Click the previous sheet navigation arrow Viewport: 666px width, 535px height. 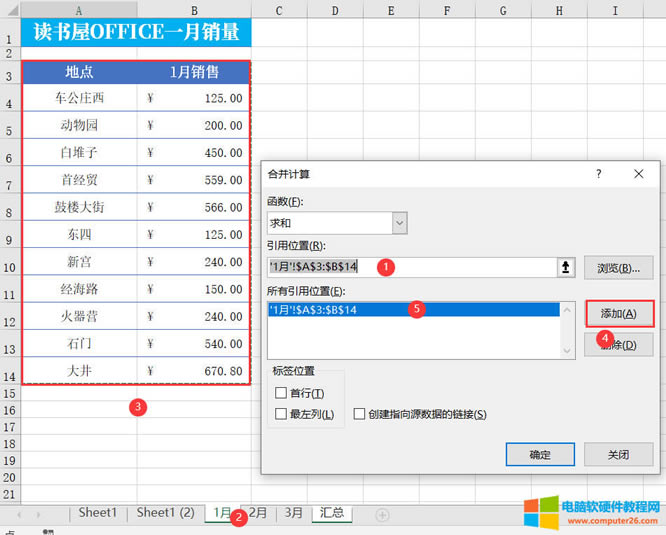pos(19,514)
